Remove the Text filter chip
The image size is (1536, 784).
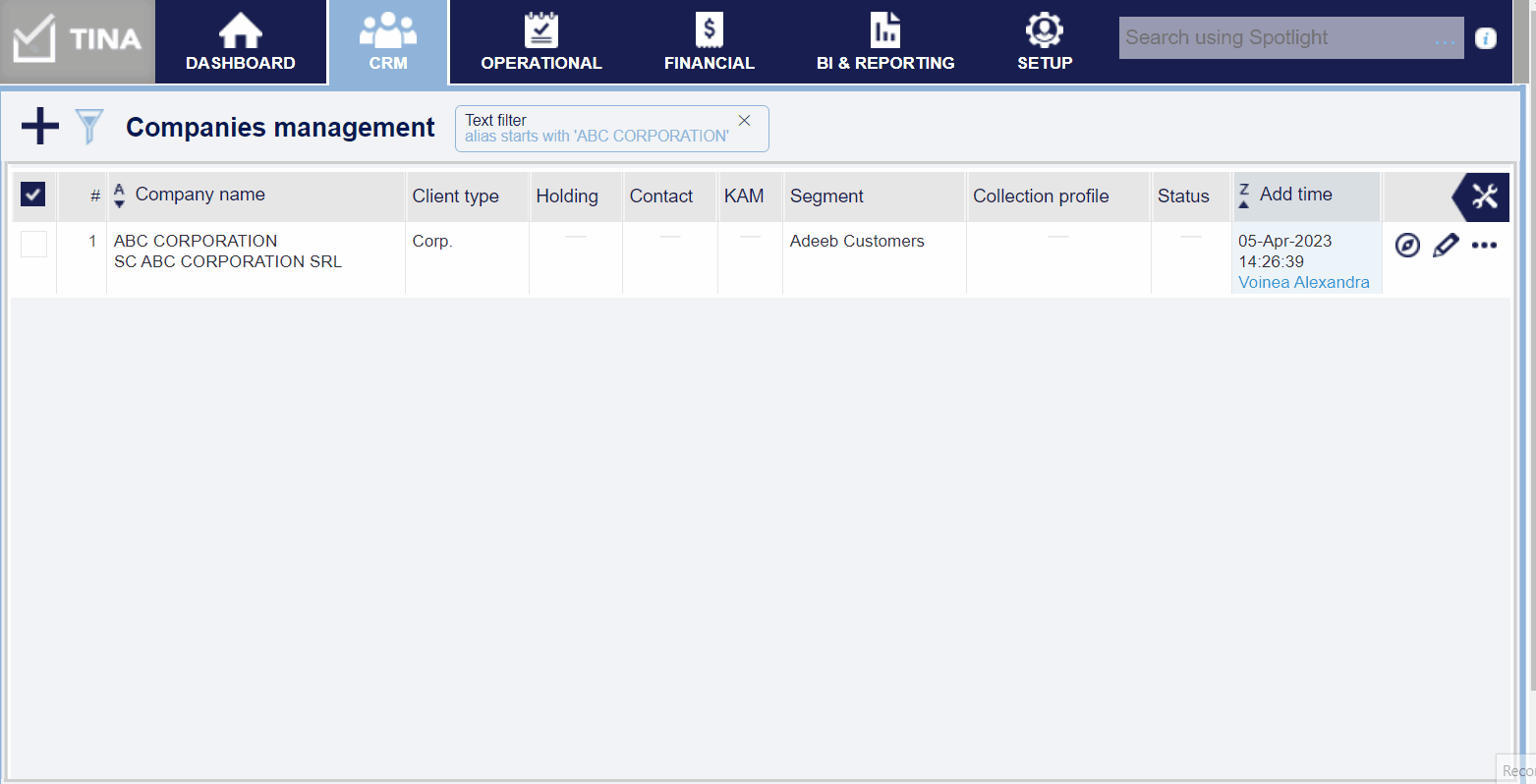[x=744, y=121]
